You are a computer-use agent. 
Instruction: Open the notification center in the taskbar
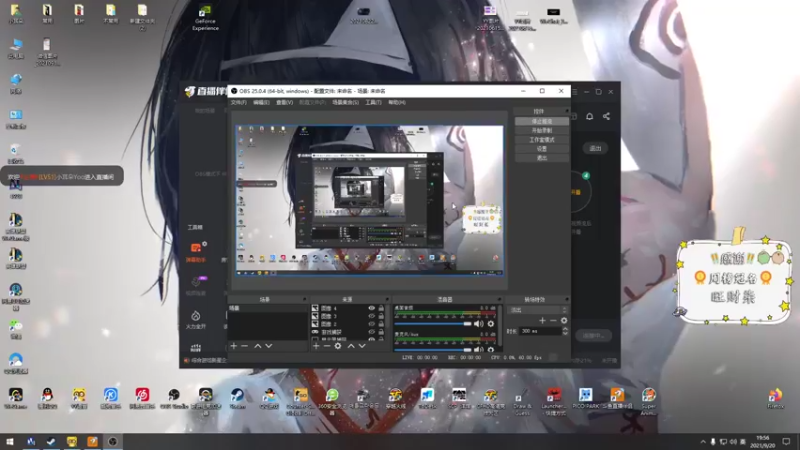(787, 442)
